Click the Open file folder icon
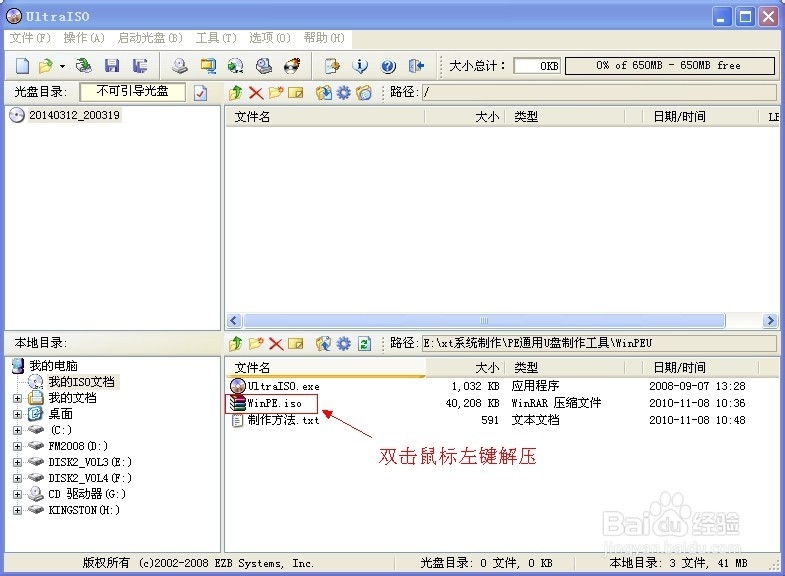The image size is (785, 576). (46, 66)
